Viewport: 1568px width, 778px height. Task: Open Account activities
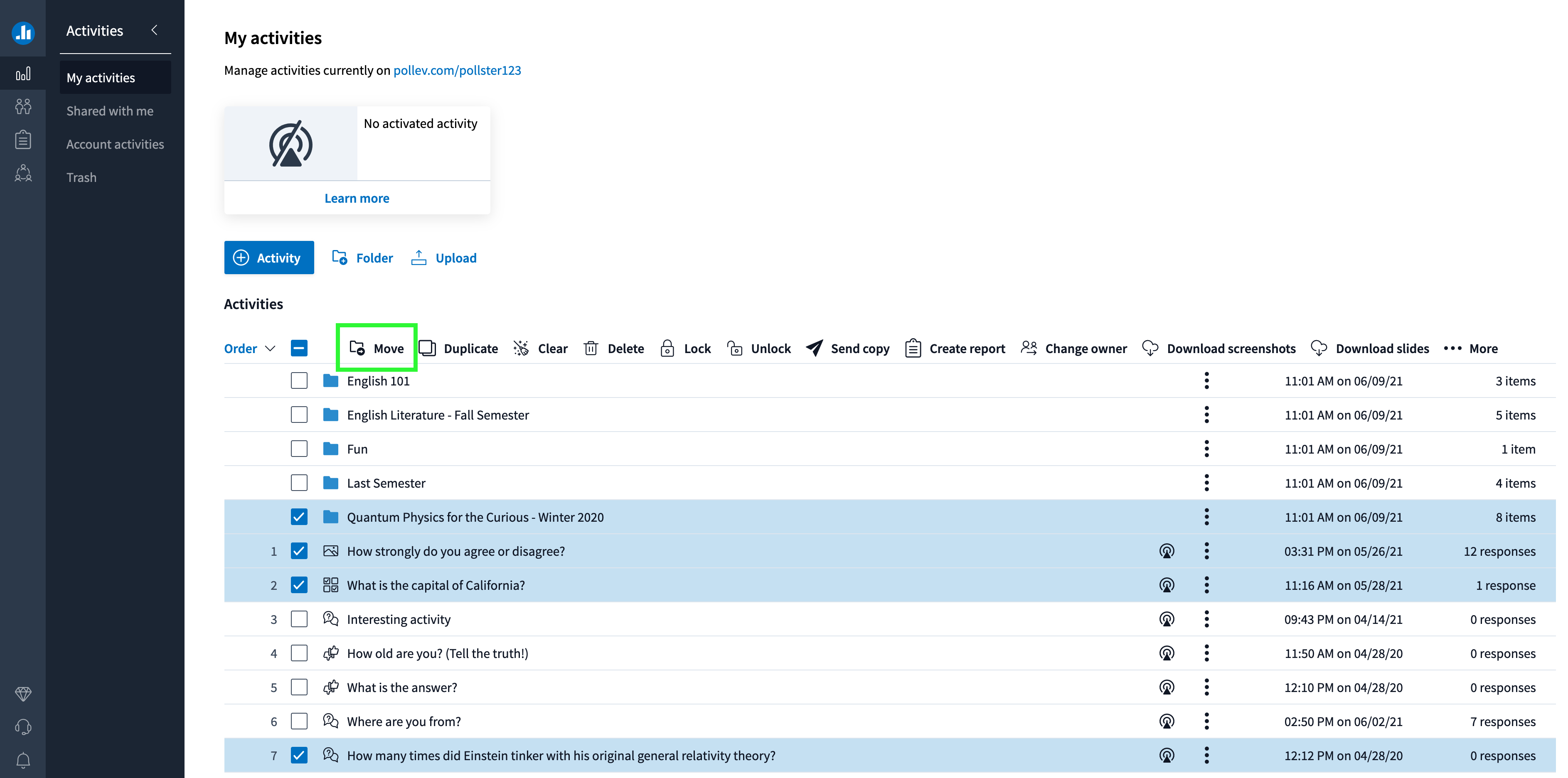click(115, 144)
